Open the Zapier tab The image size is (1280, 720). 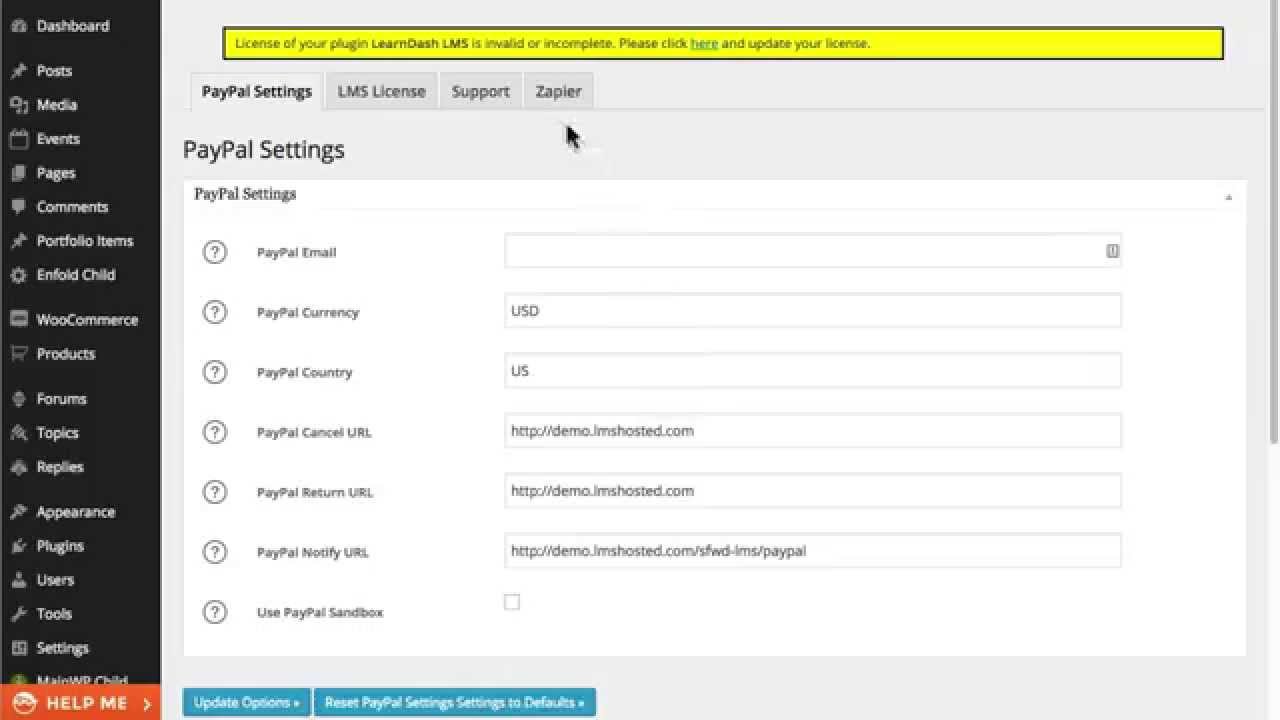click(558, 91)
